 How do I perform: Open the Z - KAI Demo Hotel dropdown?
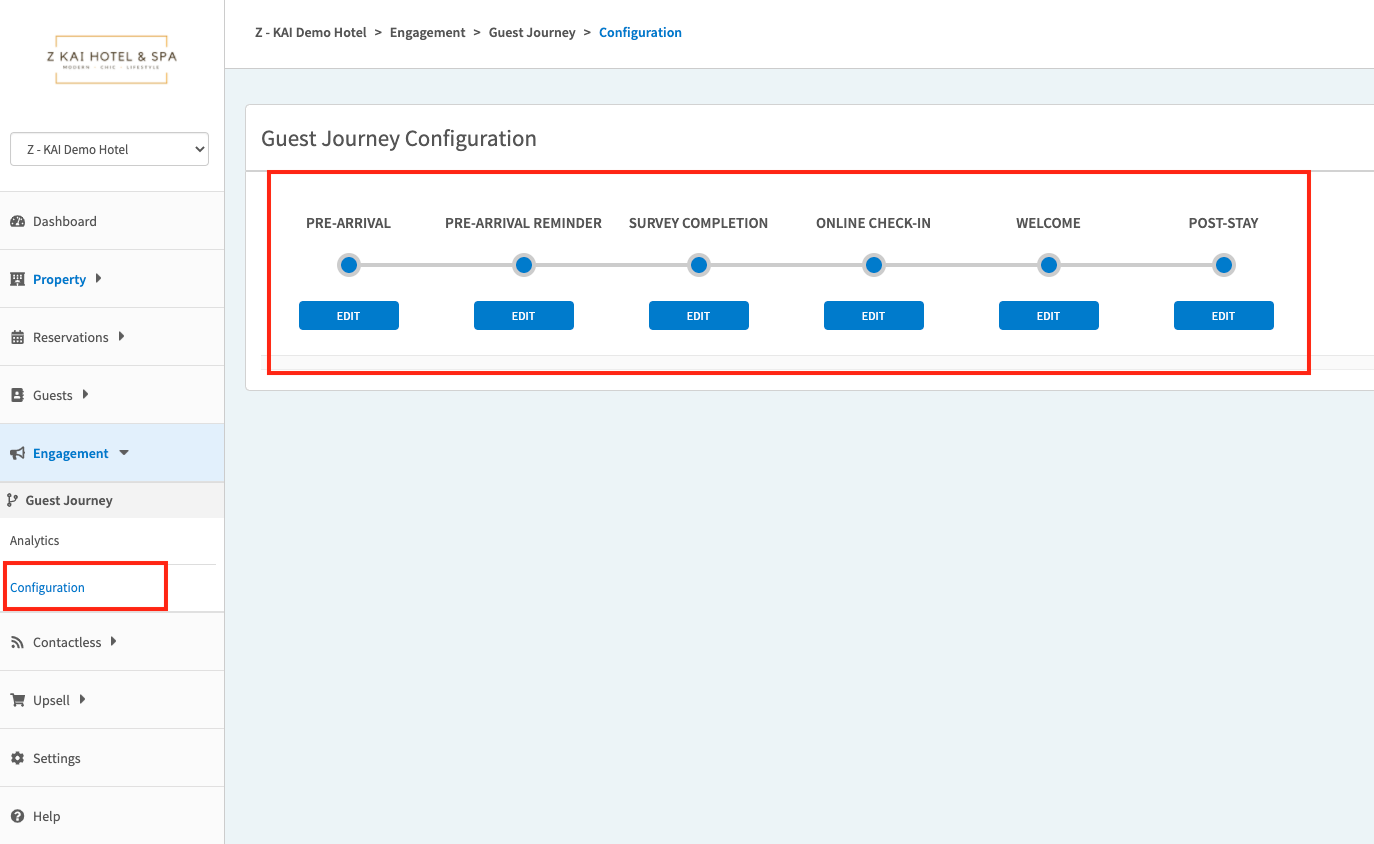[x=109, y=149]
